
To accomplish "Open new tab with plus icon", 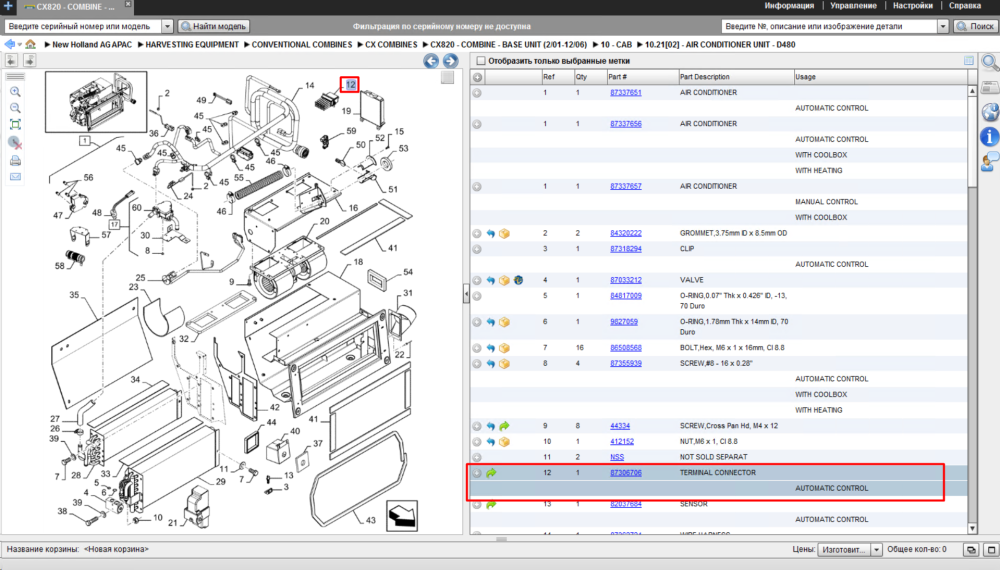I will click(8, 6).
